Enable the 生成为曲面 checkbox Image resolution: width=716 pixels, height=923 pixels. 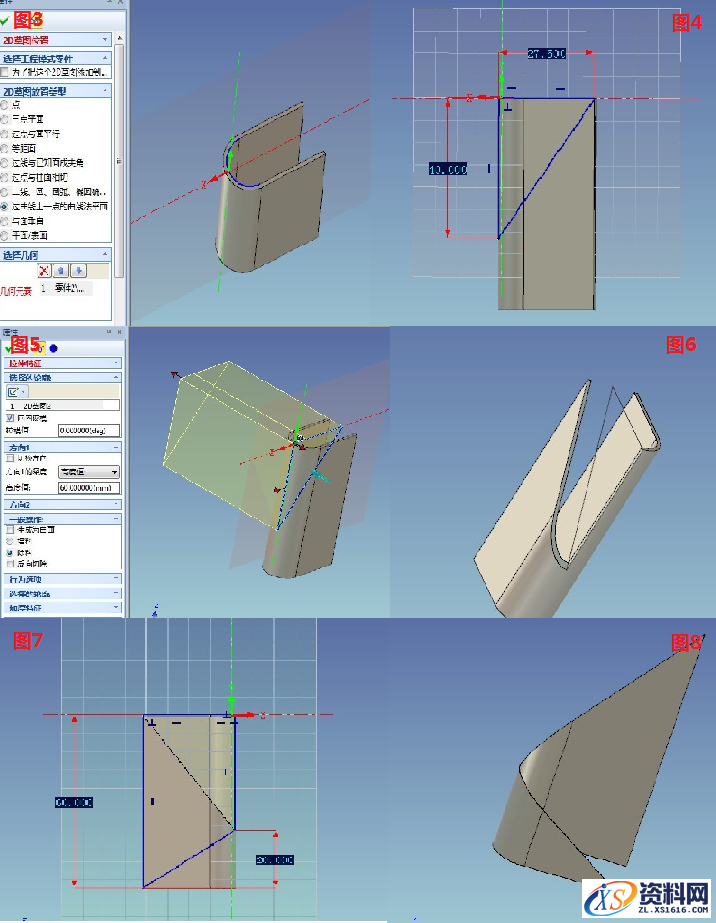10,529
